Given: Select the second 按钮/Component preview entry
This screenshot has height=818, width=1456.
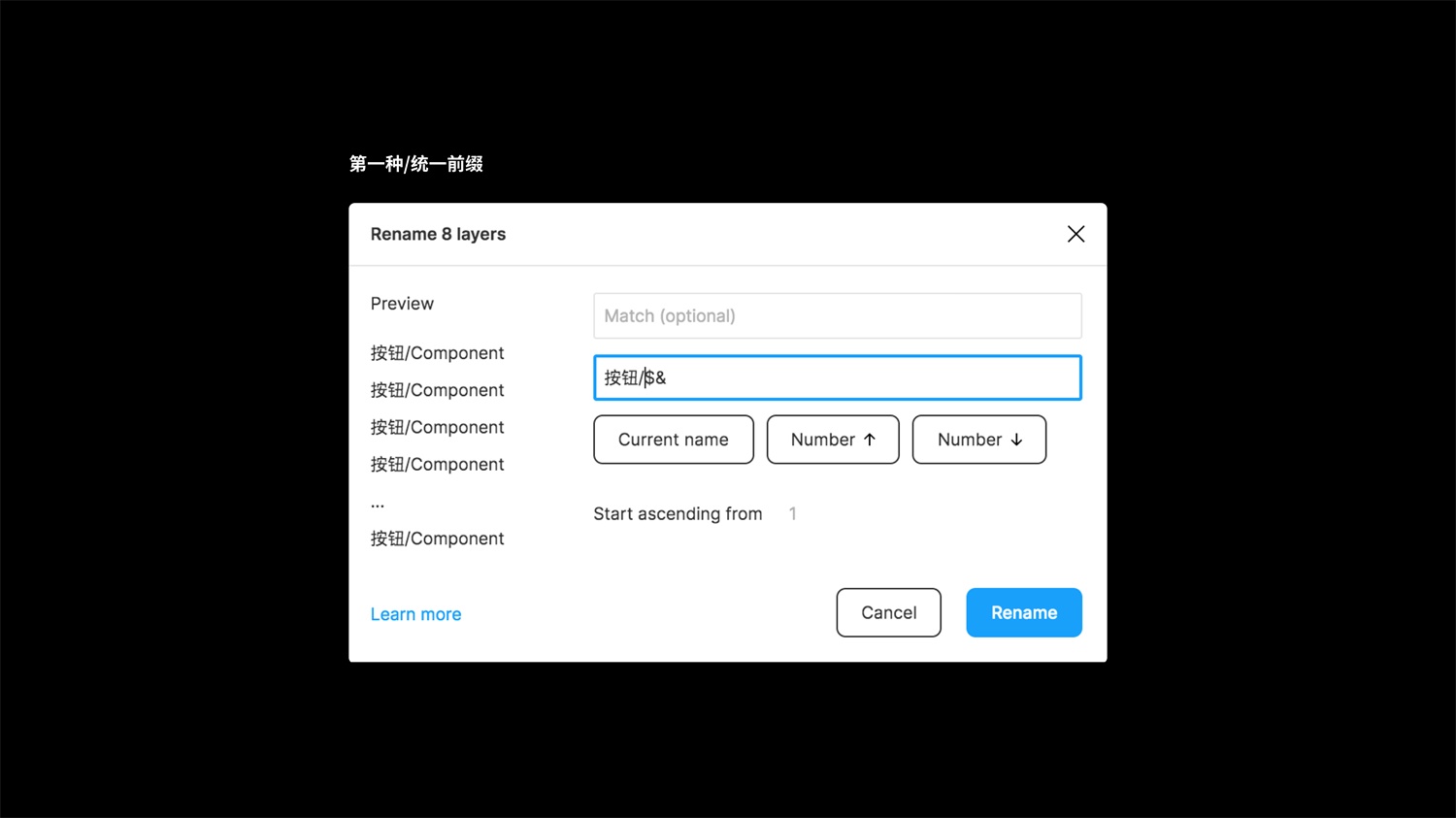Looking at the screenshot, I should pos(437,389).
